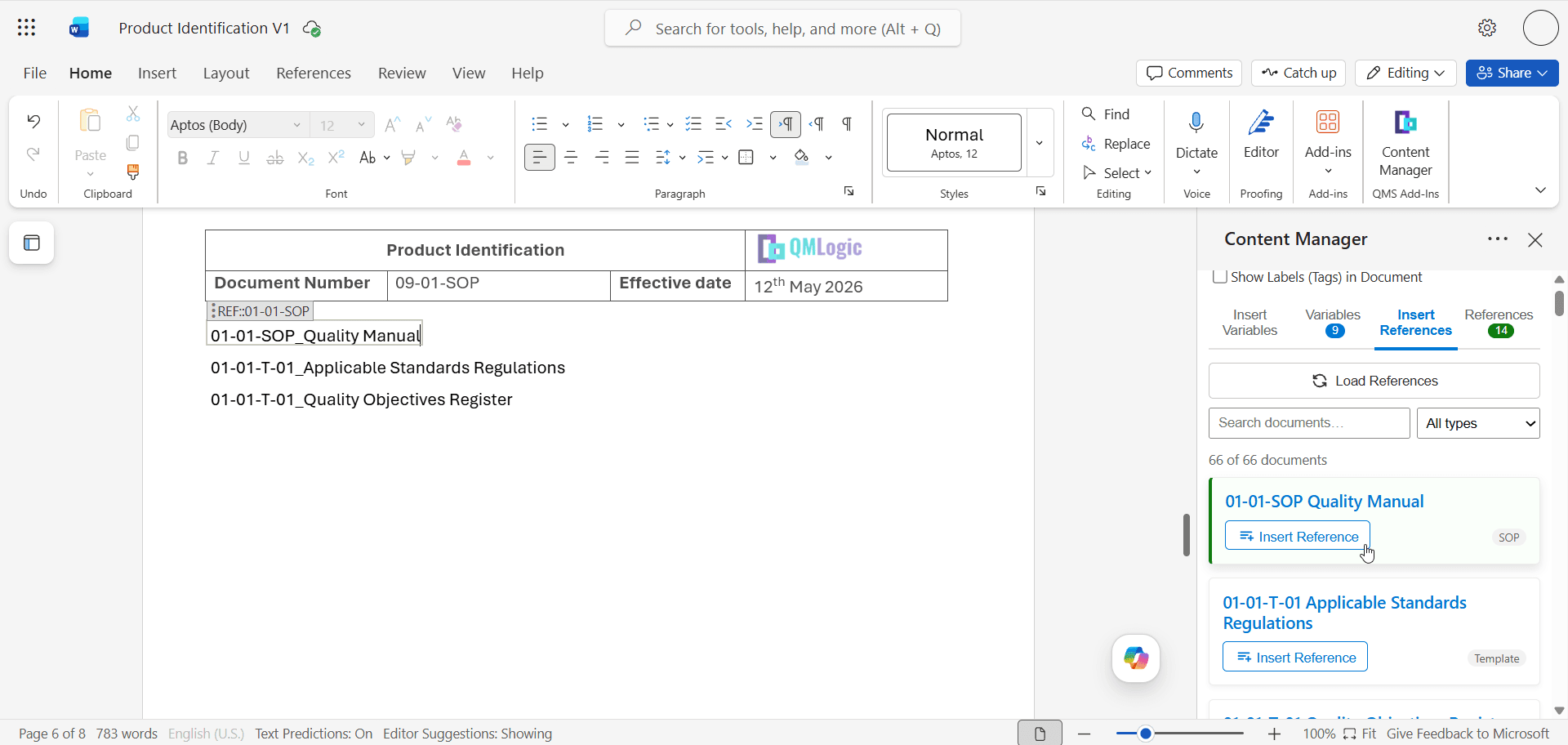The image size is (1568, 745).
Task: Click the Redo arrow icon
Action: point(33,154)
